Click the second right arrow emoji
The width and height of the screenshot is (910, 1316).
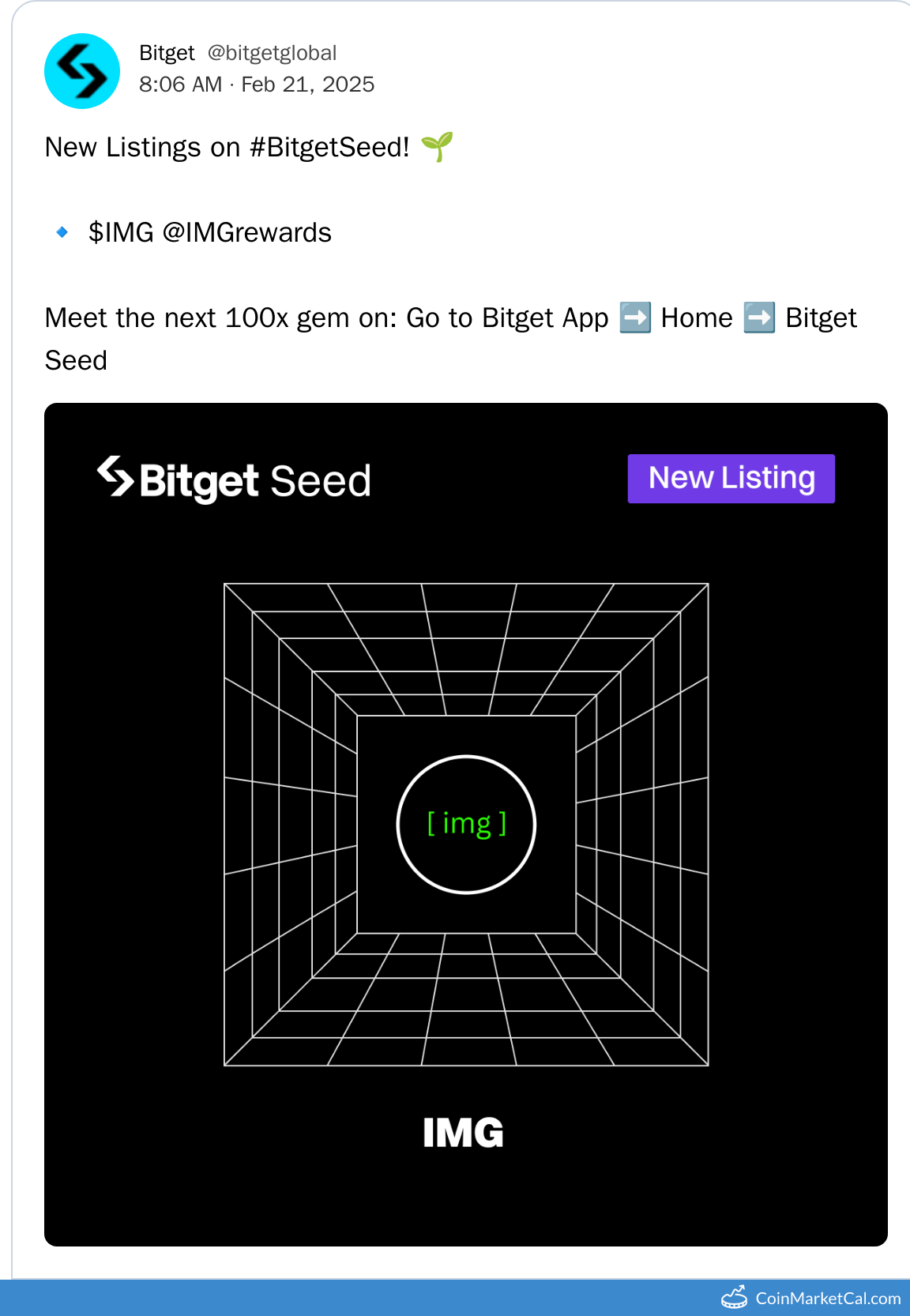[x=759, y=318]
